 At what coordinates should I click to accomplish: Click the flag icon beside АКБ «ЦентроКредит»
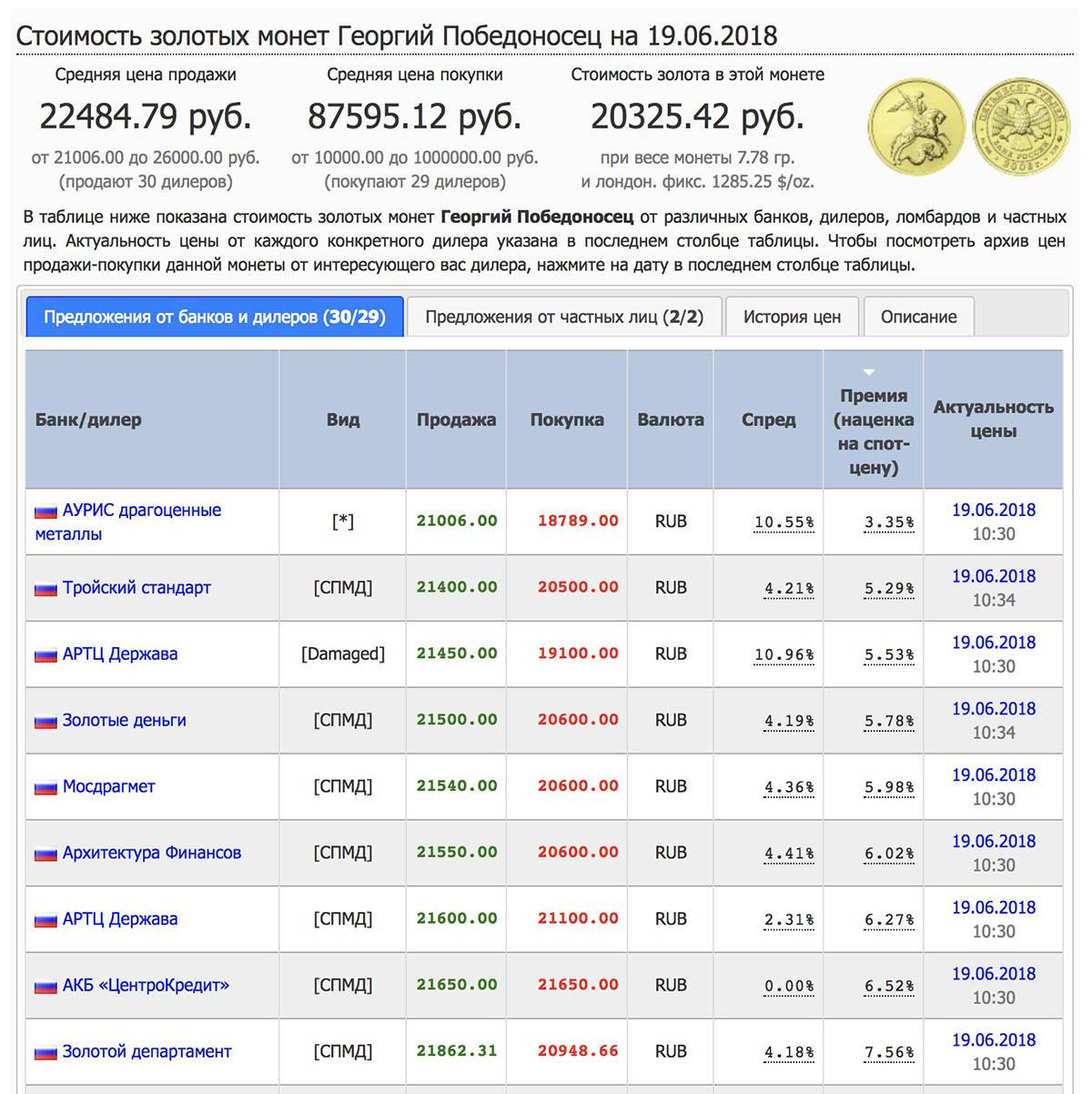coord(45,987)
